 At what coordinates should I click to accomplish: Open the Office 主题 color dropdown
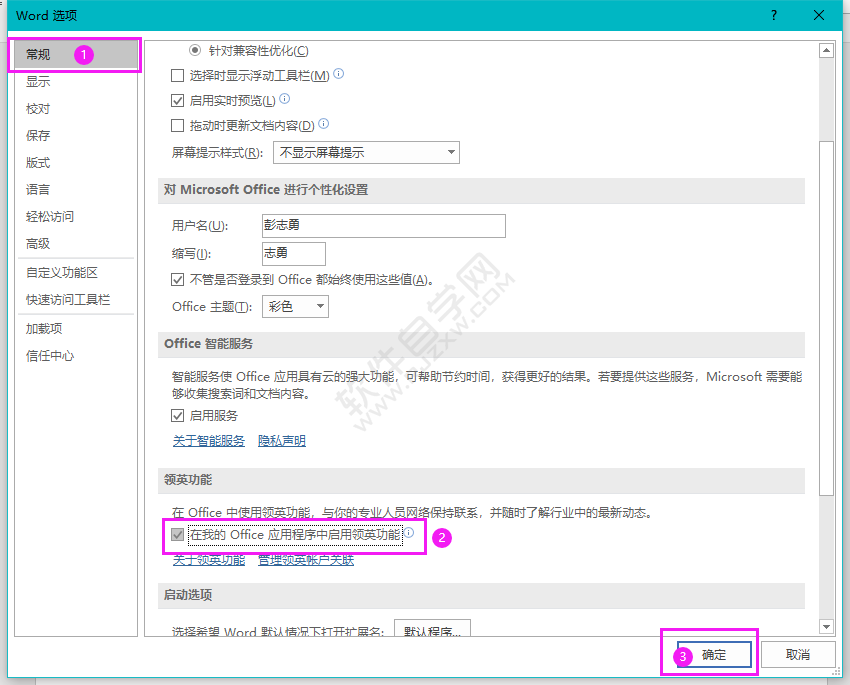[320, 306]
